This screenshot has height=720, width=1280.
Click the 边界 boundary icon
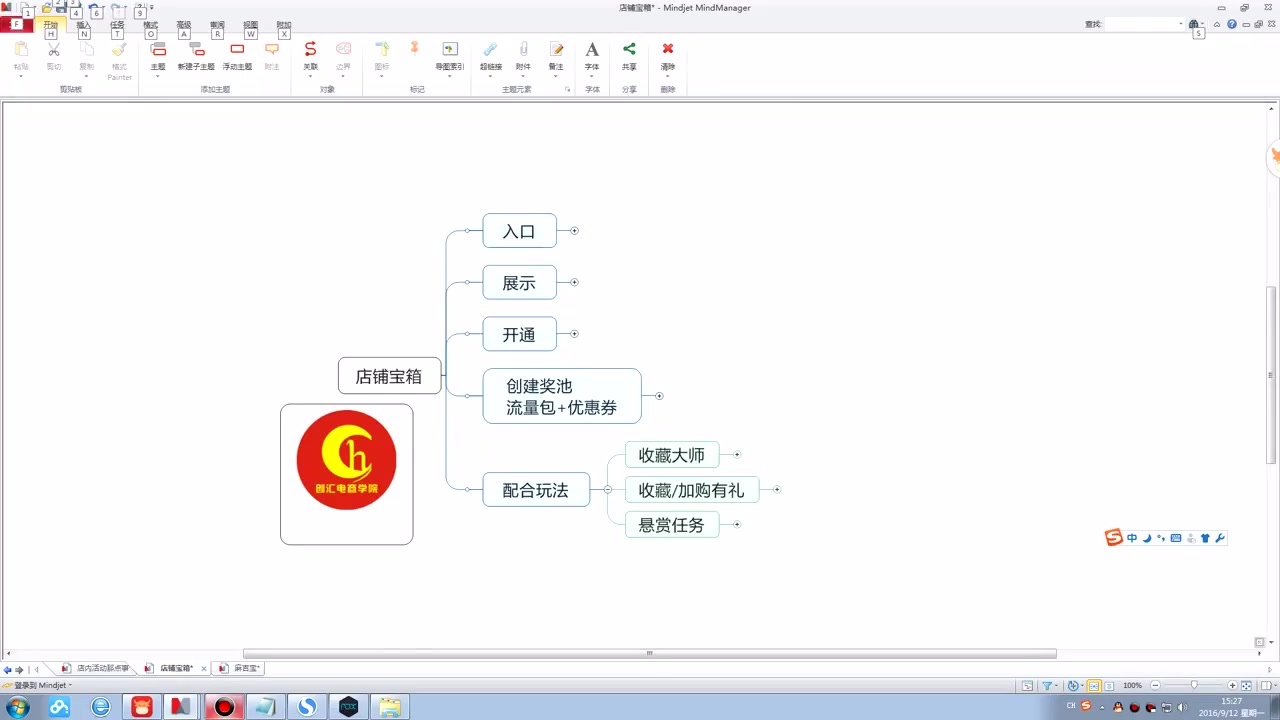[343, 49]
